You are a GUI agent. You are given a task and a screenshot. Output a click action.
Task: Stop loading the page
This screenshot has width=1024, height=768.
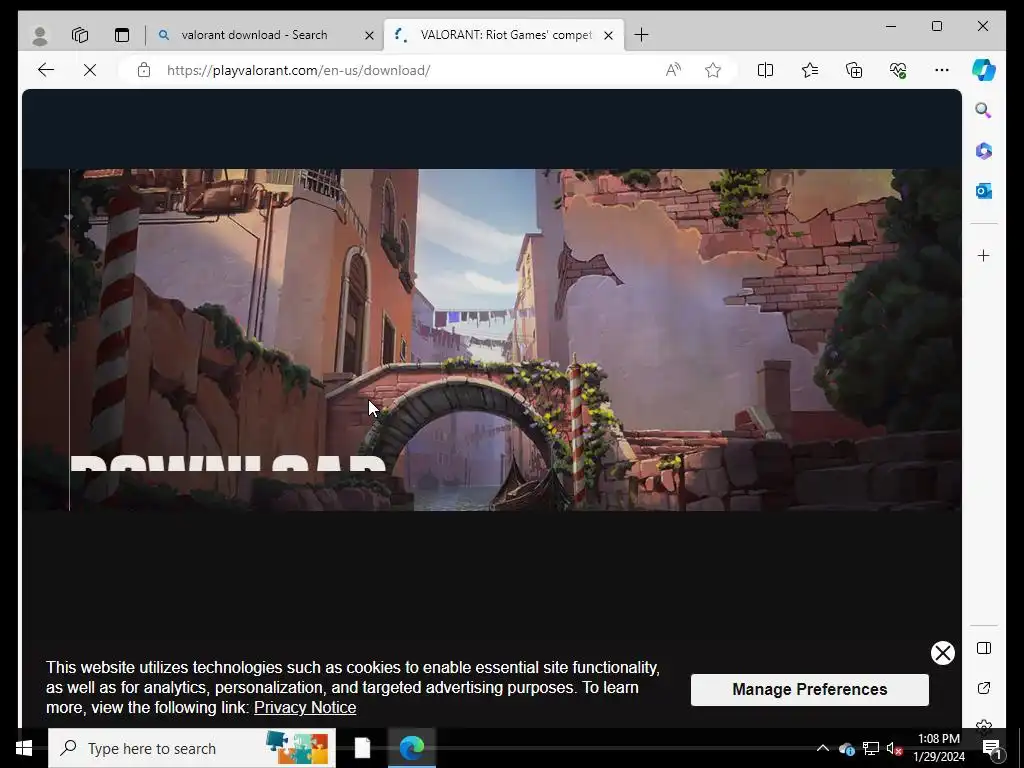(x=90, y=70)
